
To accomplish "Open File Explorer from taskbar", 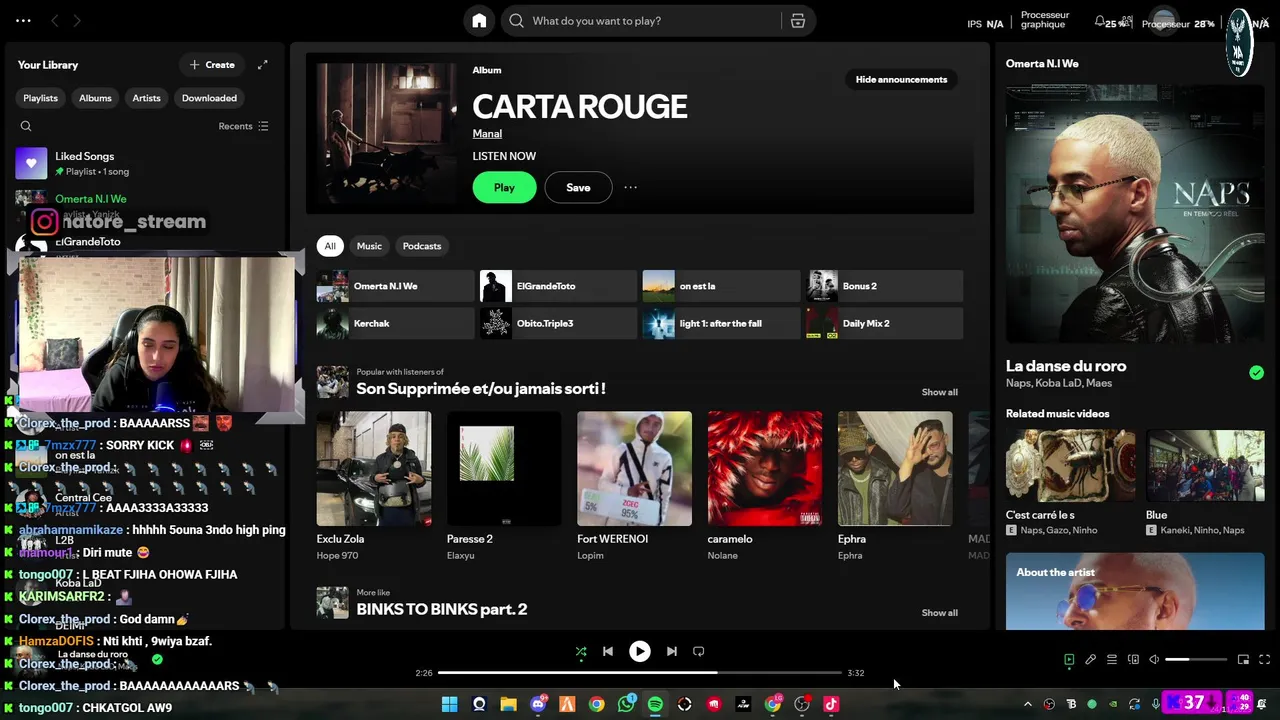I will click(x=508, y=704).
